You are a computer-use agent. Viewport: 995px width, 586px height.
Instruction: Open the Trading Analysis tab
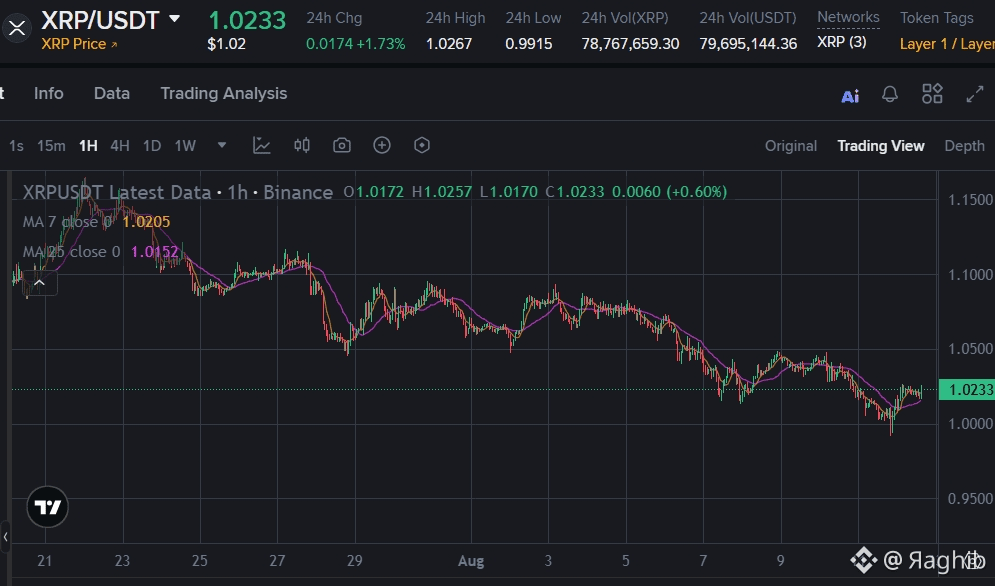tap(223, 93)
